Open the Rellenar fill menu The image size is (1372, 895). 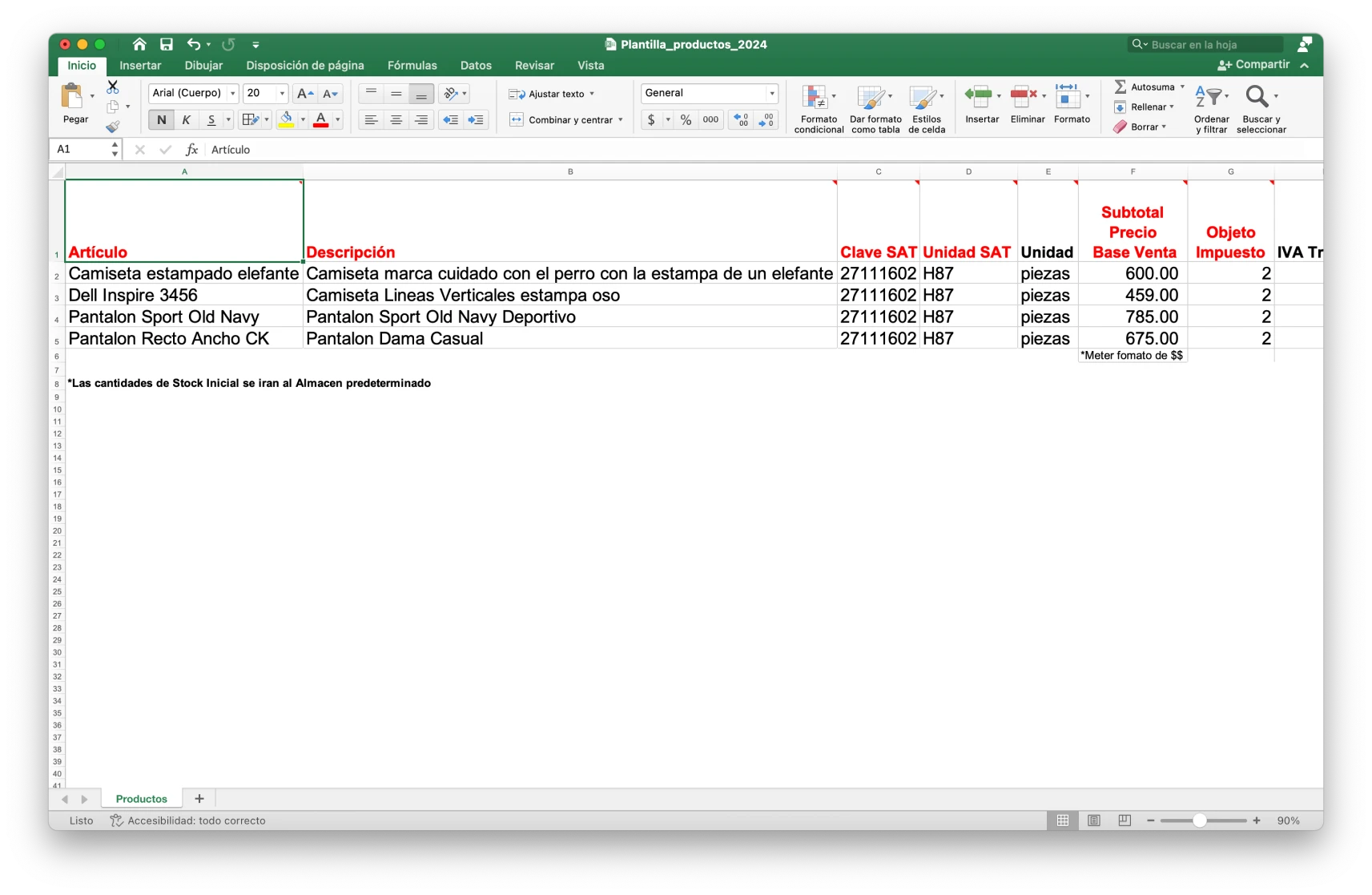1144,107
